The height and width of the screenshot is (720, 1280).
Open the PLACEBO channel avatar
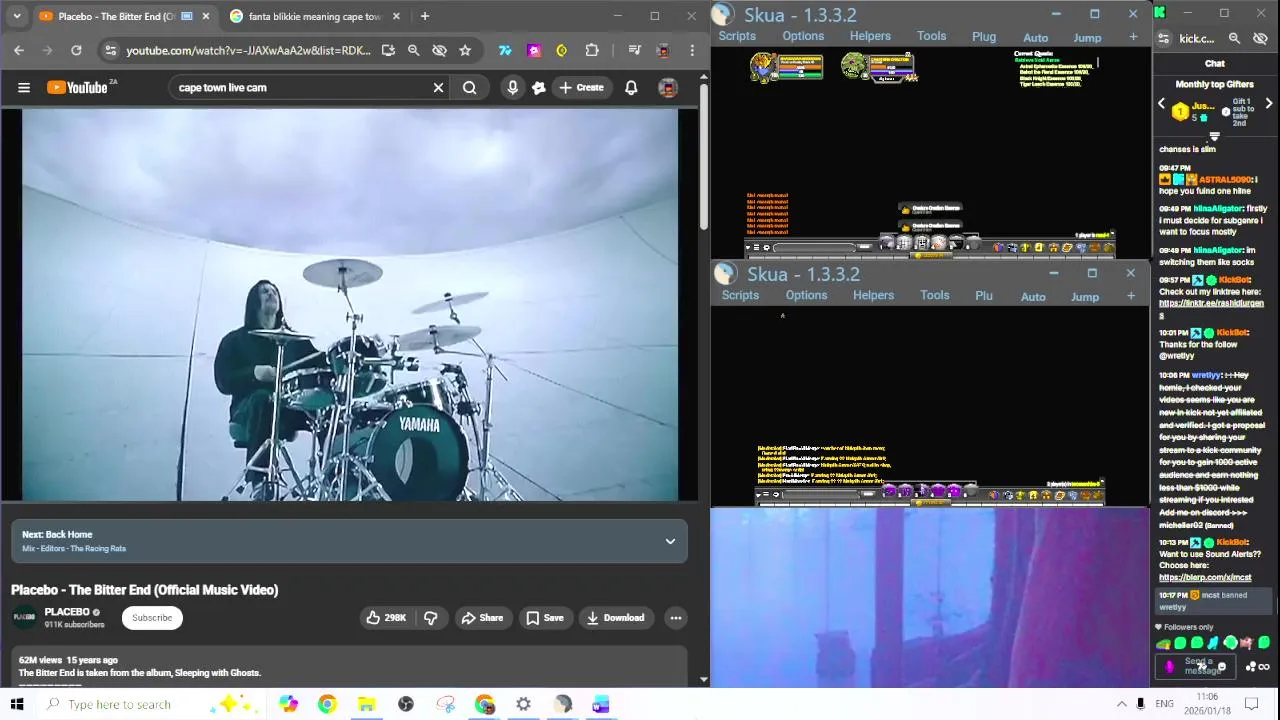25,617
